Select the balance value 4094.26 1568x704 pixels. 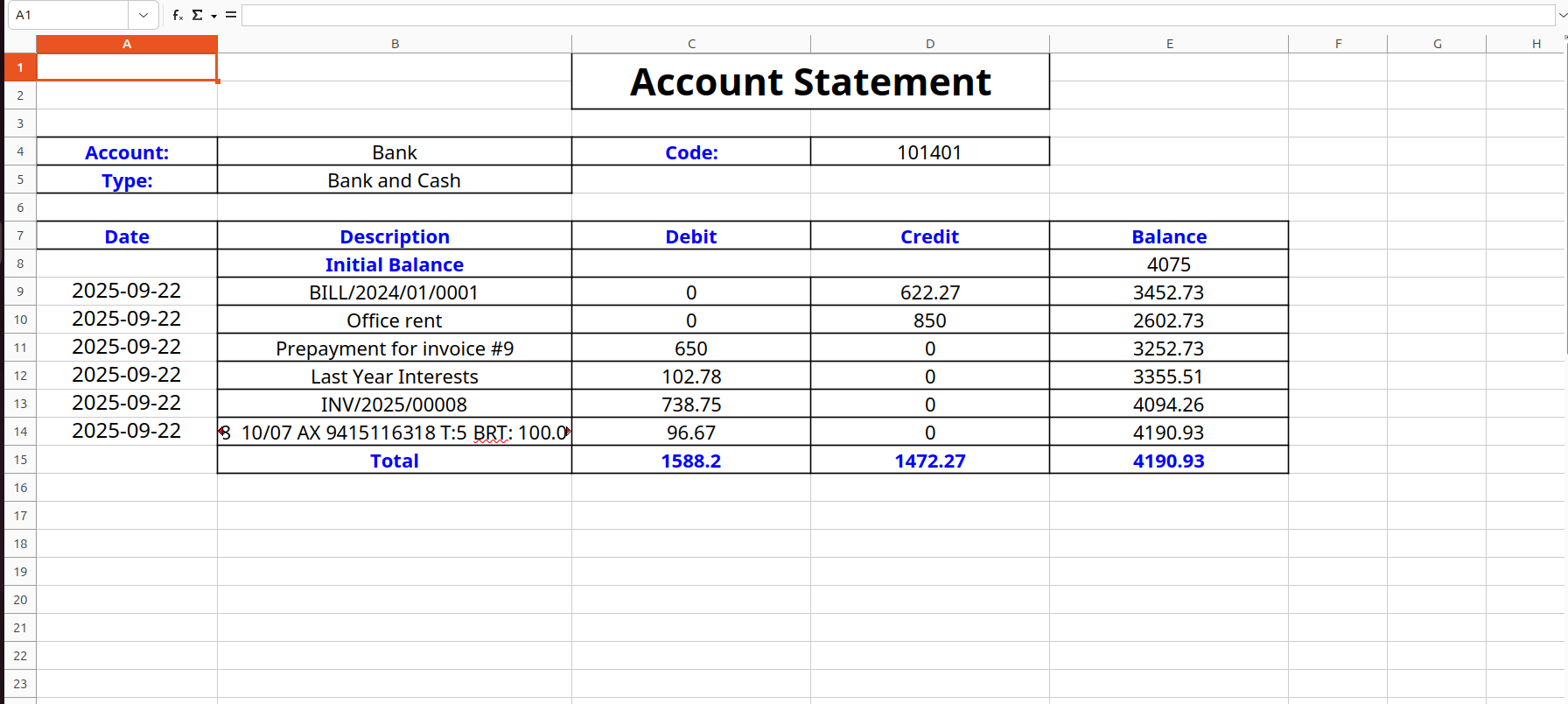[x=1169, y=404]
